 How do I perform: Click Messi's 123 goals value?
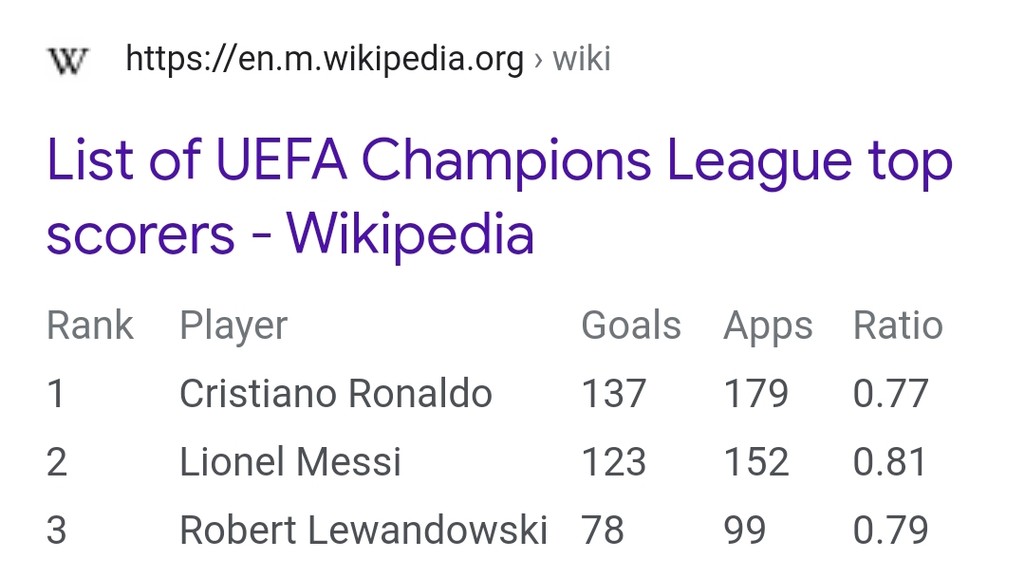click(x=614, y=462)
